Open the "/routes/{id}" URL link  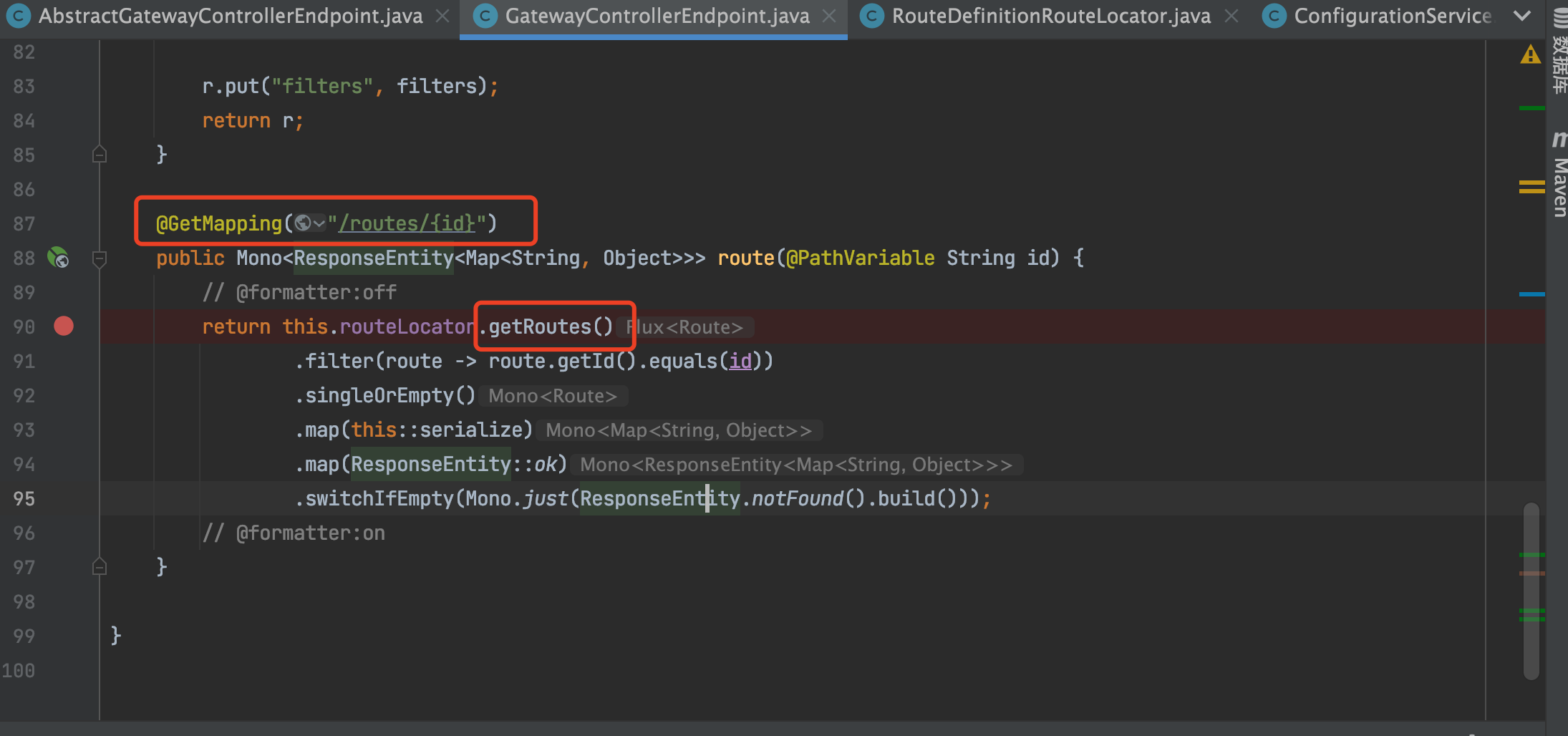click(407, 223)
